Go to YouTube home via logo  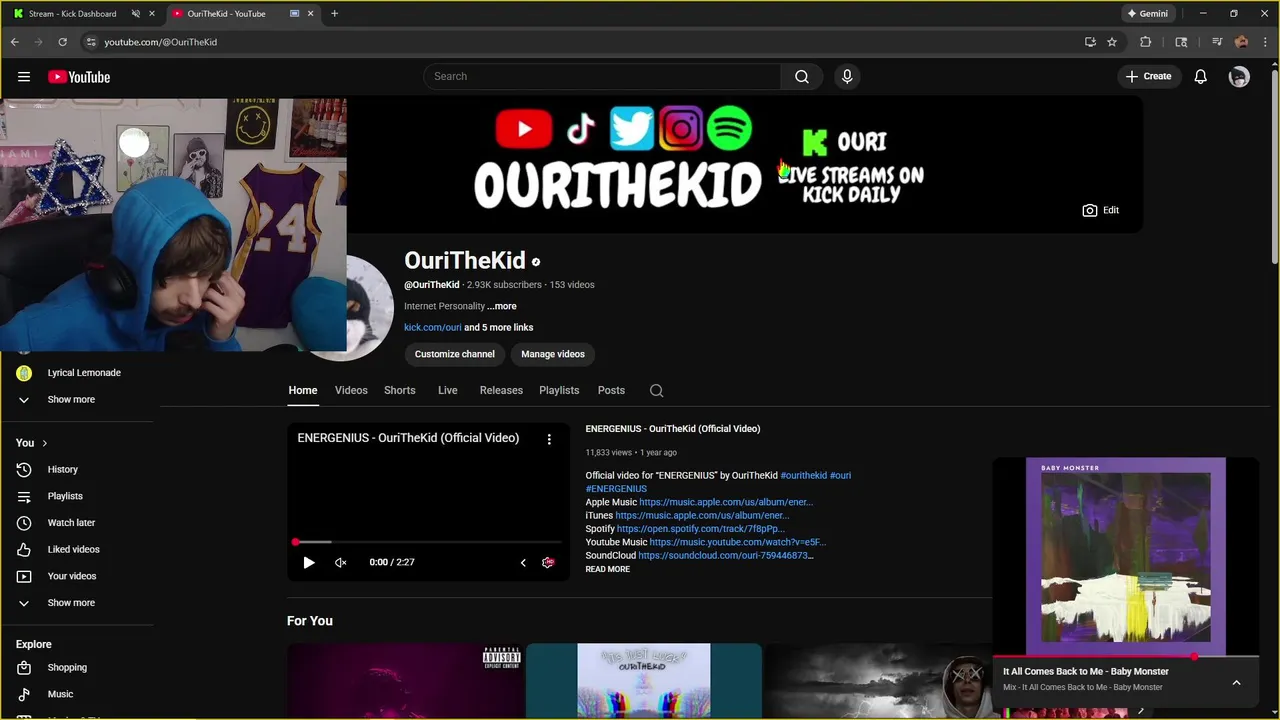[79, 77]
